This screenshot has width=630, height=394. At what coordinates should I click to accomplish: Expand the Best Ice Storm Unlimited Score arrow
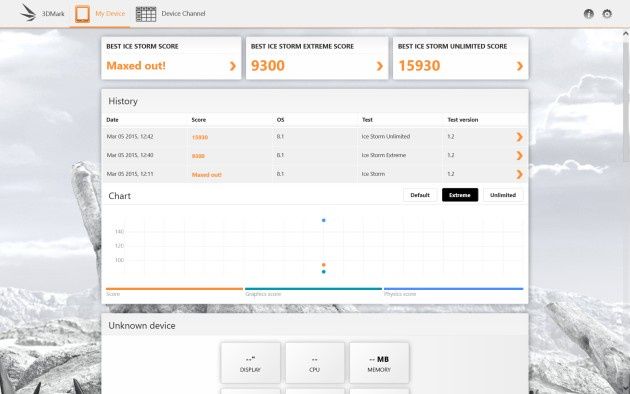[520, 66]
